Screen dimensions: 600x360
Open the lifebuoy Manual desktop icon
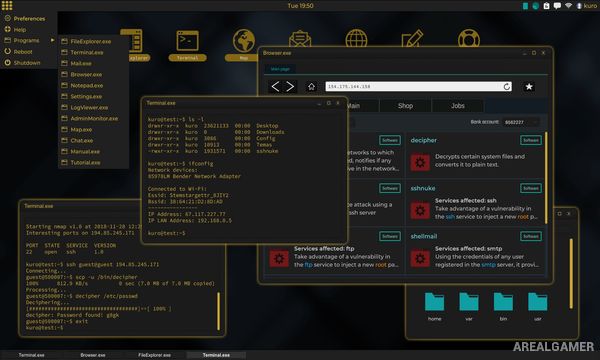coord(469,38)
